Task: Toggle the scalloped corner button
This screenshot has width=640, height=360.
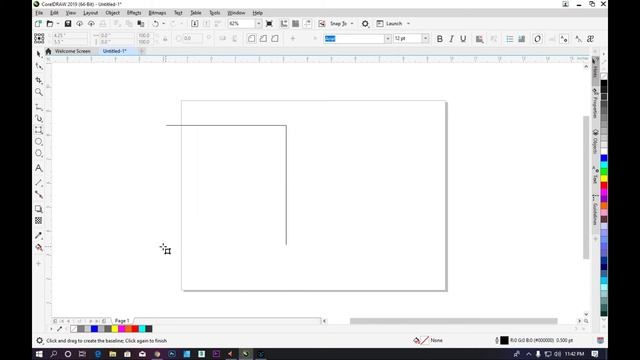Action: pos(263,39)
